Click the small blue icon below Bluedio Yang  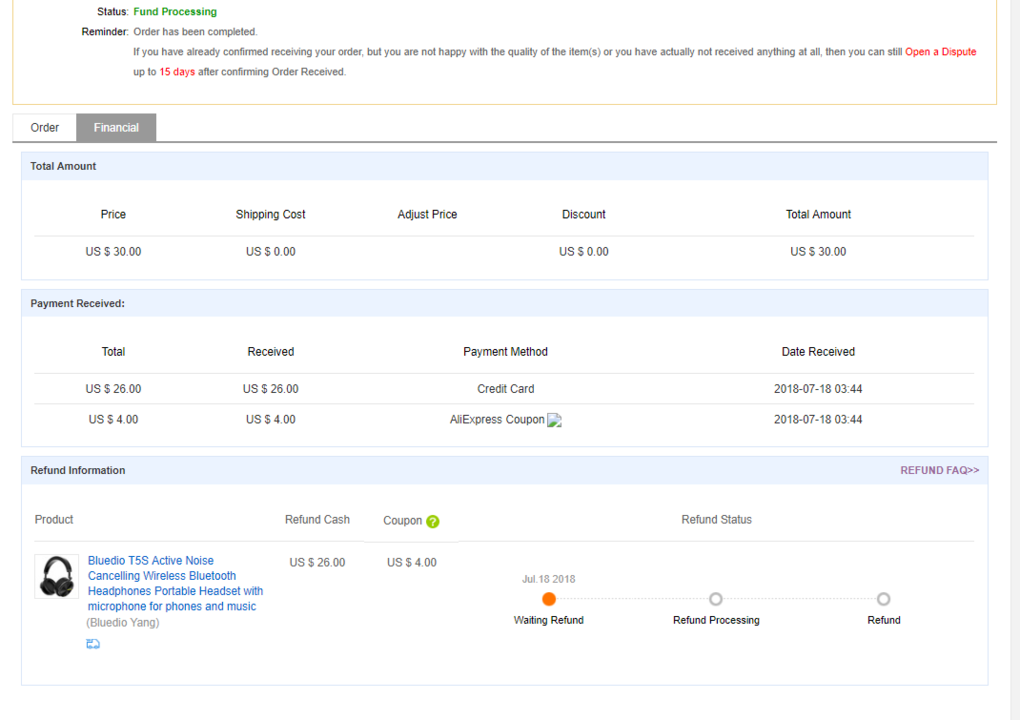coord(93,644)
